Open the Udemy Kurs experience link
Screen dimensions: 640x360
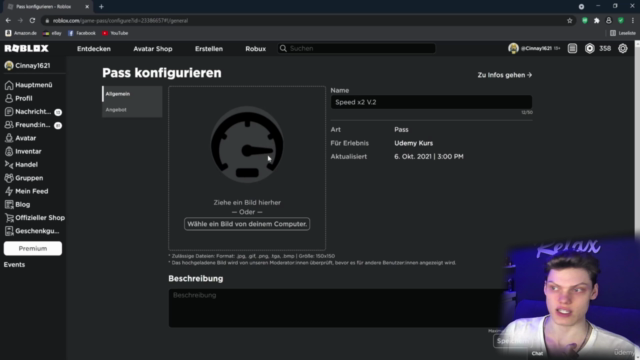pos(413,143)
